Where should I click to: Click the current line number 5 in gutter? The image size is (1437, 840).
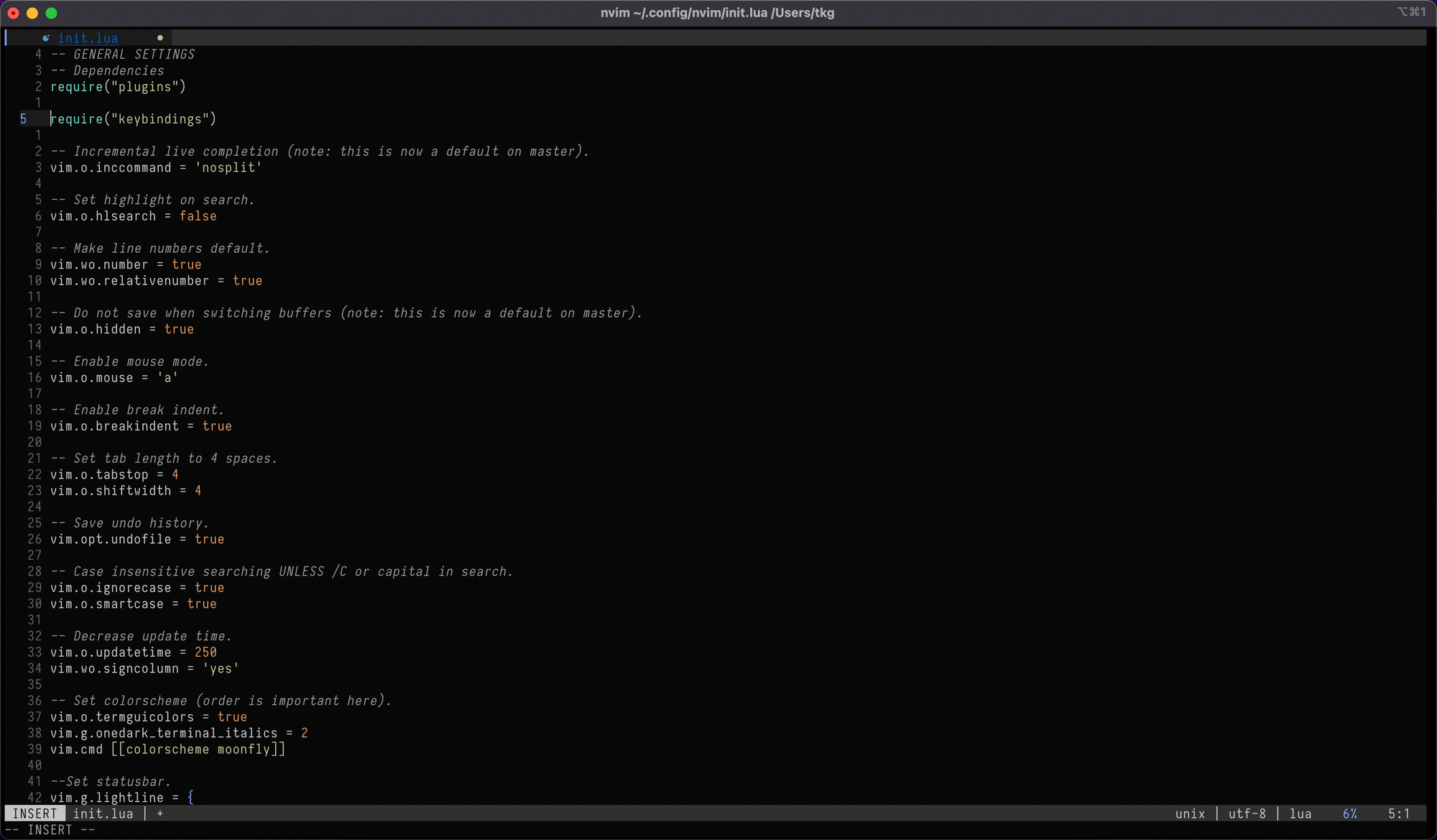click(x=23, y=119)
